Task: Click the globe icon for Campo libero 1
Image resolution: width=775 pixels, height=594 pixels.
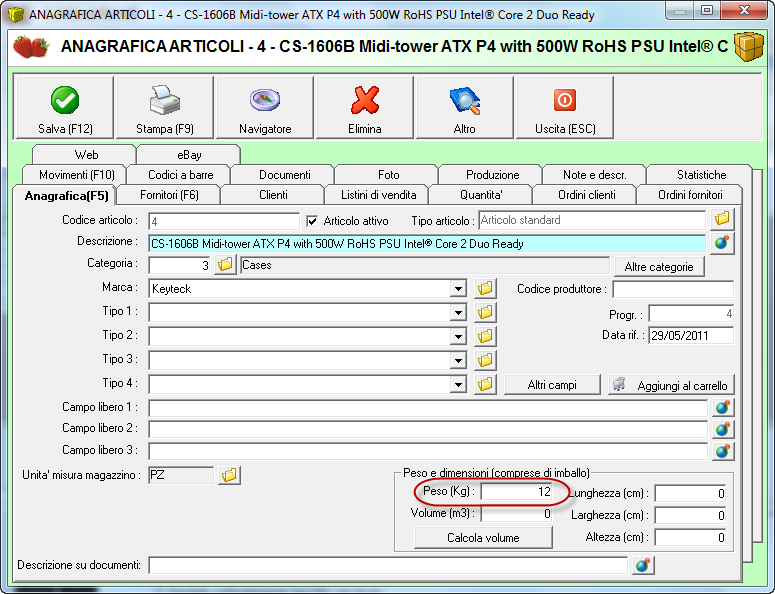Action: click(723, 408)
